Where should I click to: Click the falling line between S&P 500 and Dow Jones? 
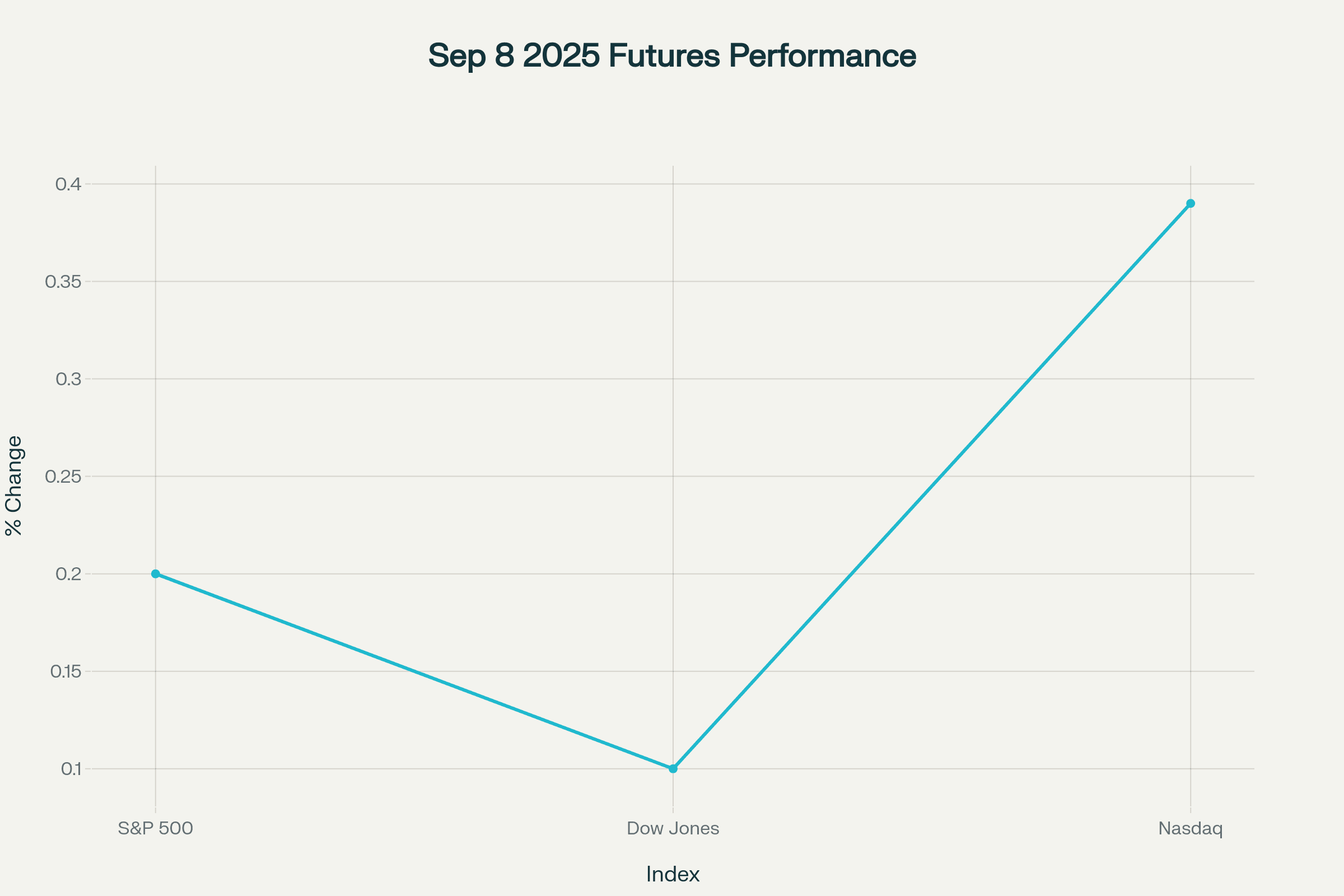[x=414, y=671]
